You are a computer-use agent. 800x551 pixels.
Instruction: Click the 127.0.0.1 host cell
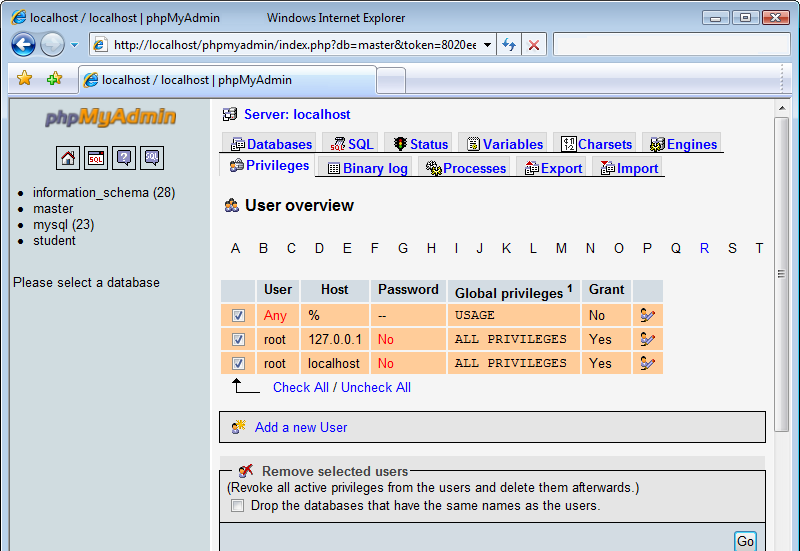coord(335,339)
